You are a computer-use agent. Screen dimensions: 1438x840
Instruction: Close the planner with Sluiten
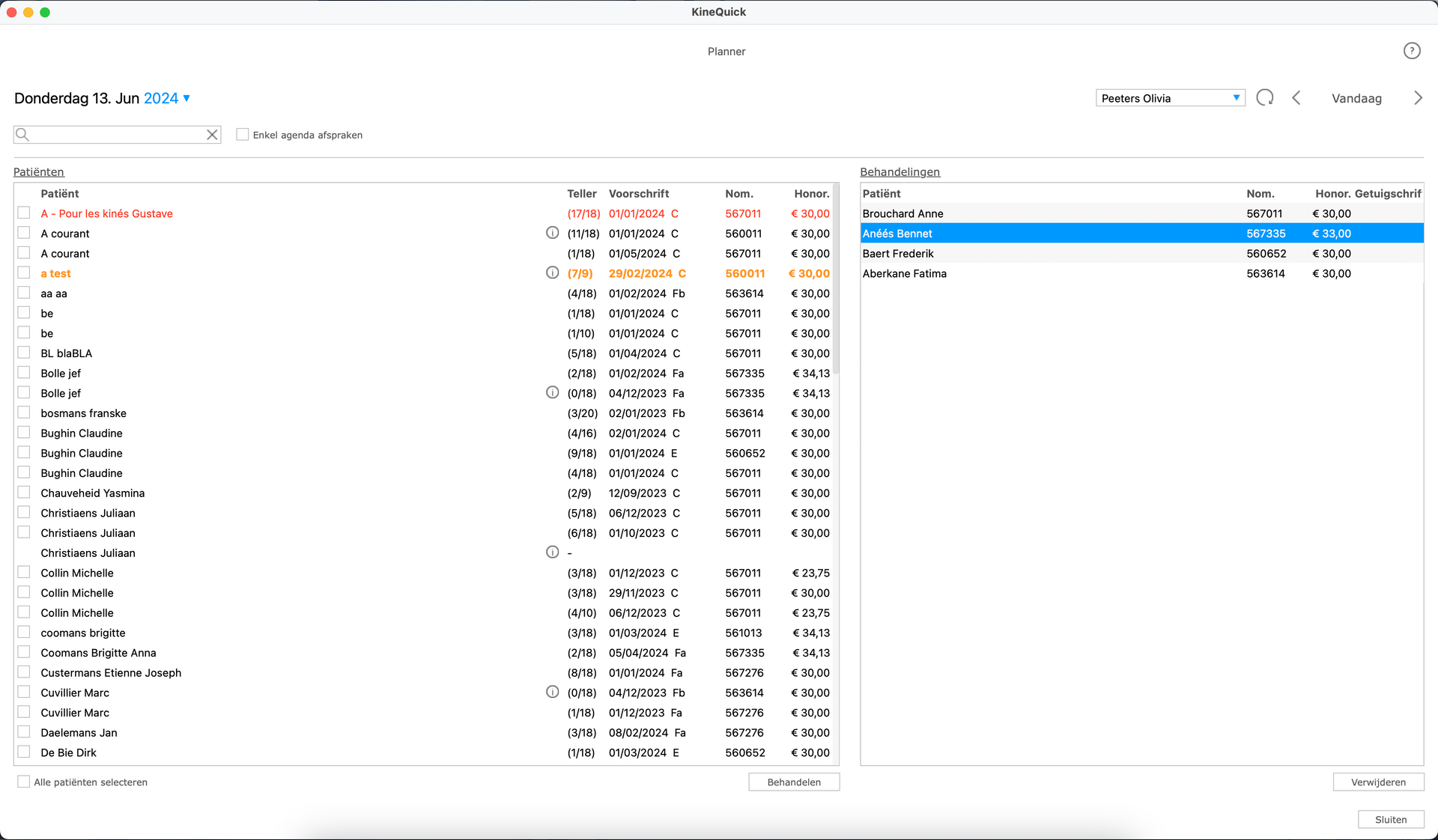pyautogui.click(x=1391, y=820)
